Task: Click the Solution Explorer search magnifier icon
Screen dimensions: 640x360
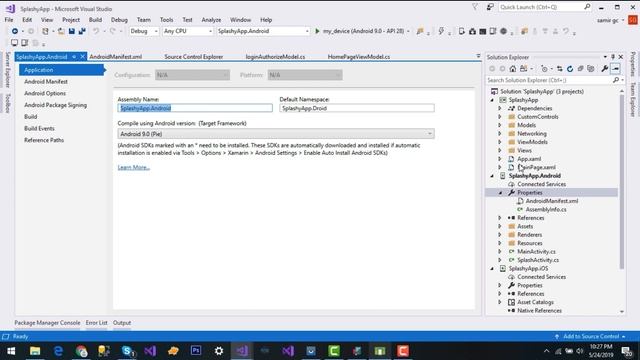Action: [x=616, y=80]
